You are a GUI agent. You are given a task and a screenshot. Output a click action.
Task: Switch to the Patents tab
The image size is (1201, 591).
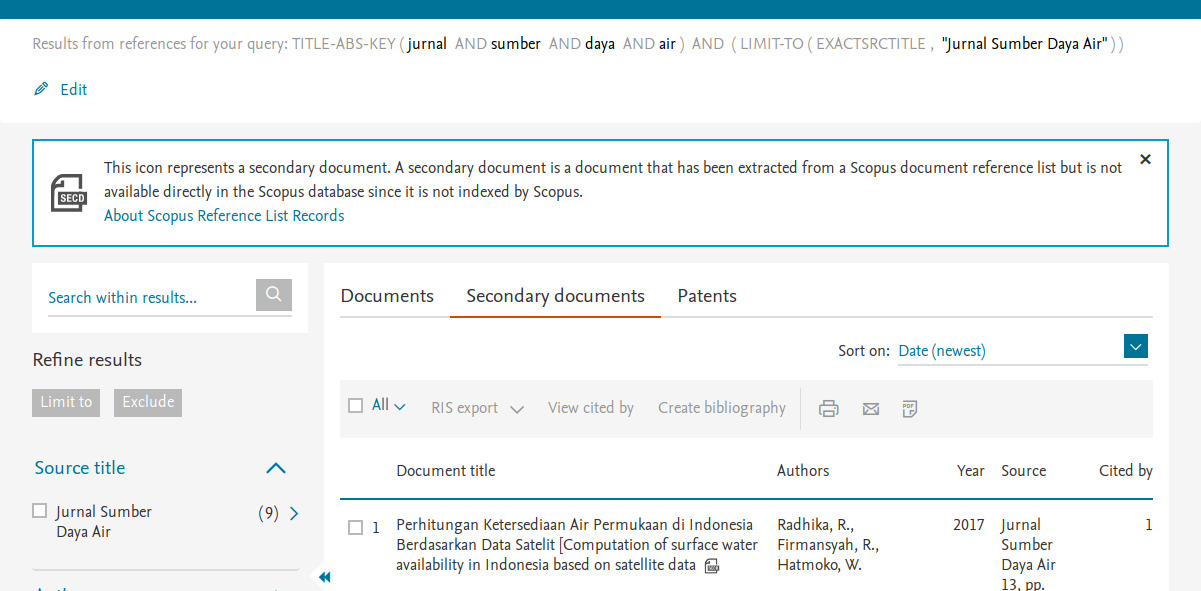pos(706,296)
